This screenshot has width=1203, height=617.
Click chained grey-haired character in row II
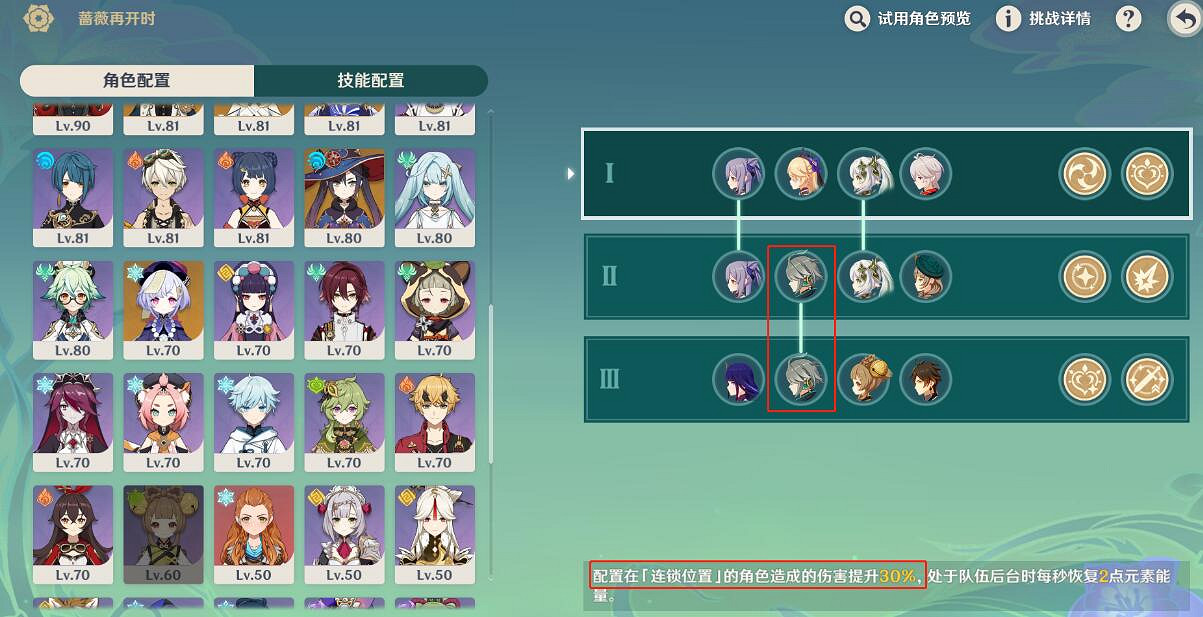[801, 277]
